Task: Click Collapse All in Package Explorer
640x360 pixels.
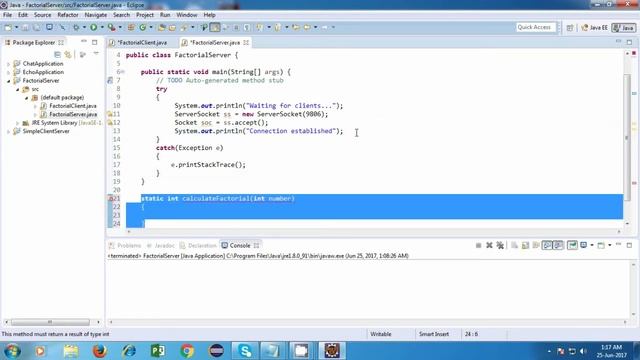Action: (58, 54)
